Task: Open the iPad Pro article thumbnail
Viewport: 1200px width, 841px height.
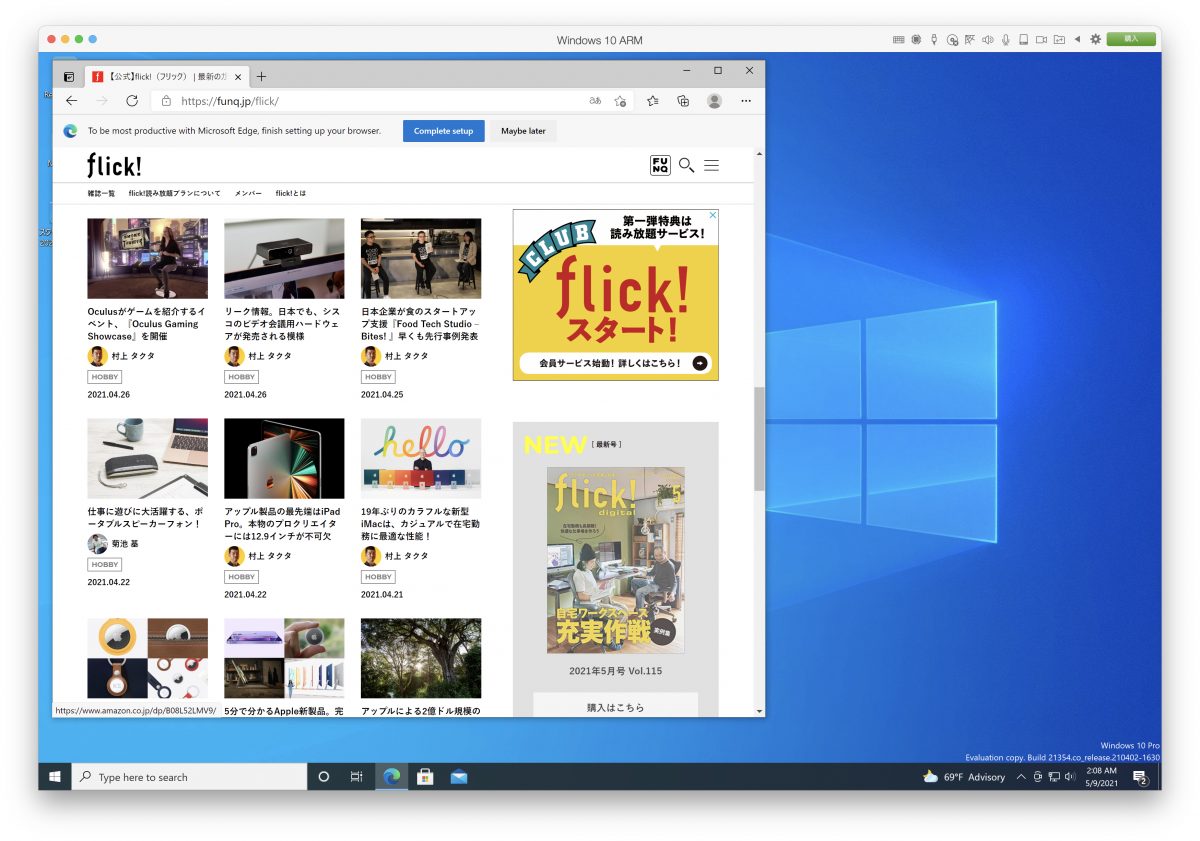Action: [x=284, y=458]
